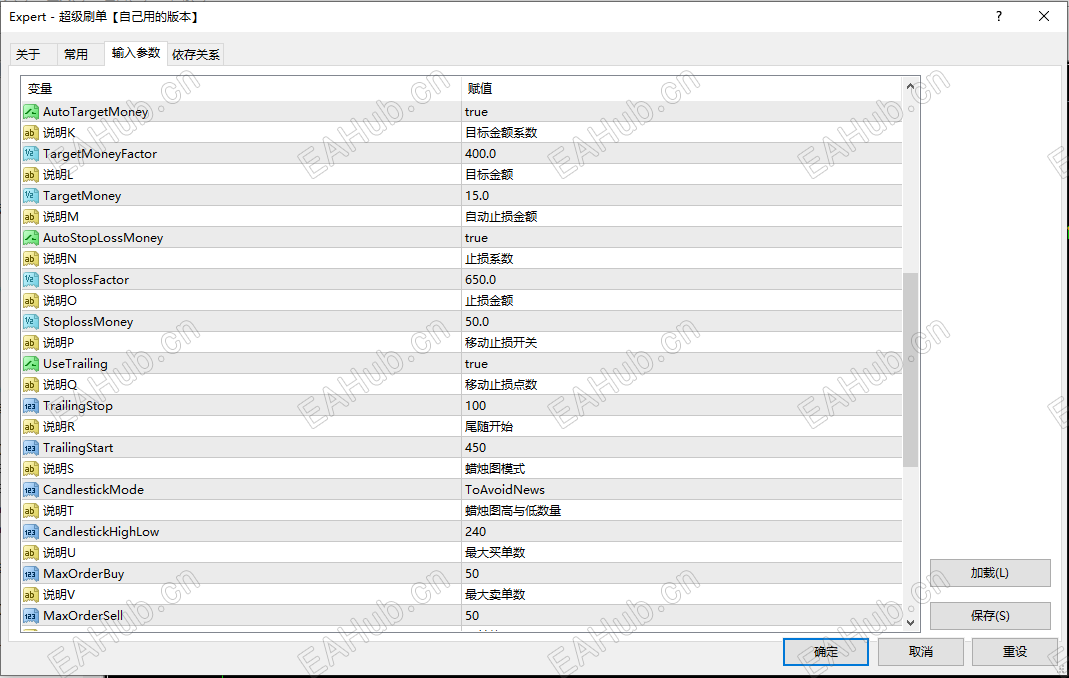Select the TargetMoney value 15.0
Viewport: 1069px width, 678px height.
pos(682,196)
